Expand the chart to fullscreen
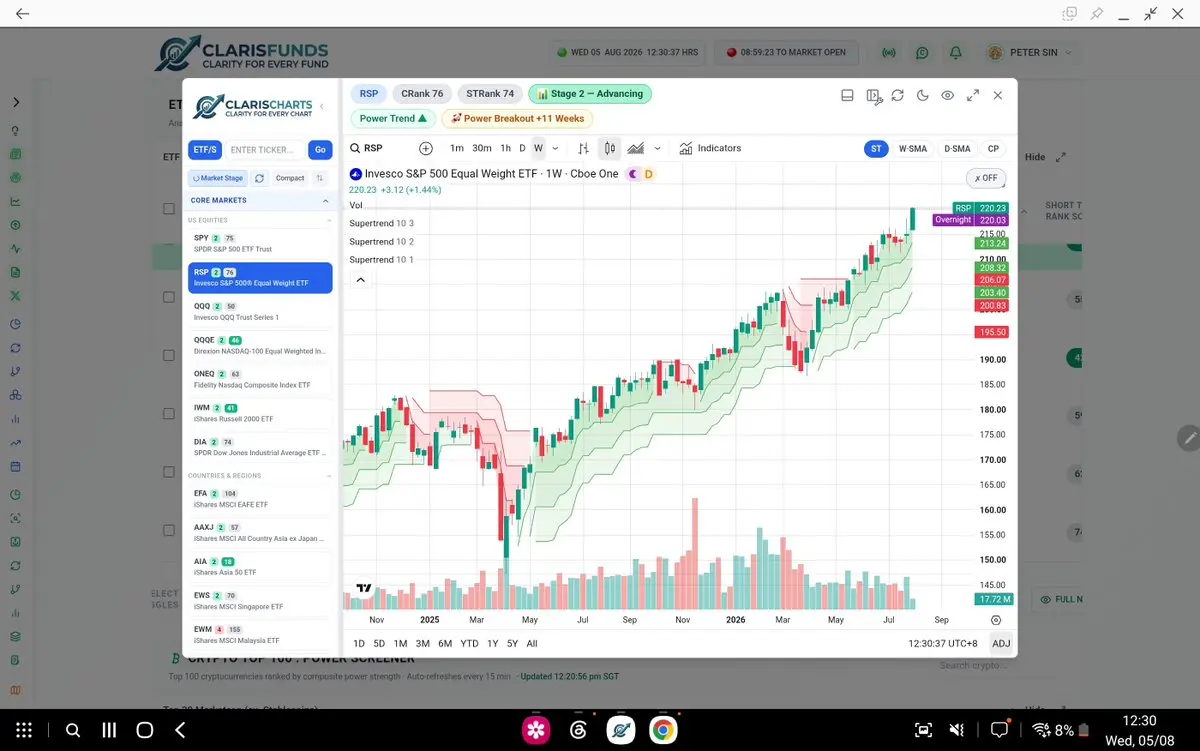The height and width of the screenshot is (751, 1200). [x=973, y=96]
